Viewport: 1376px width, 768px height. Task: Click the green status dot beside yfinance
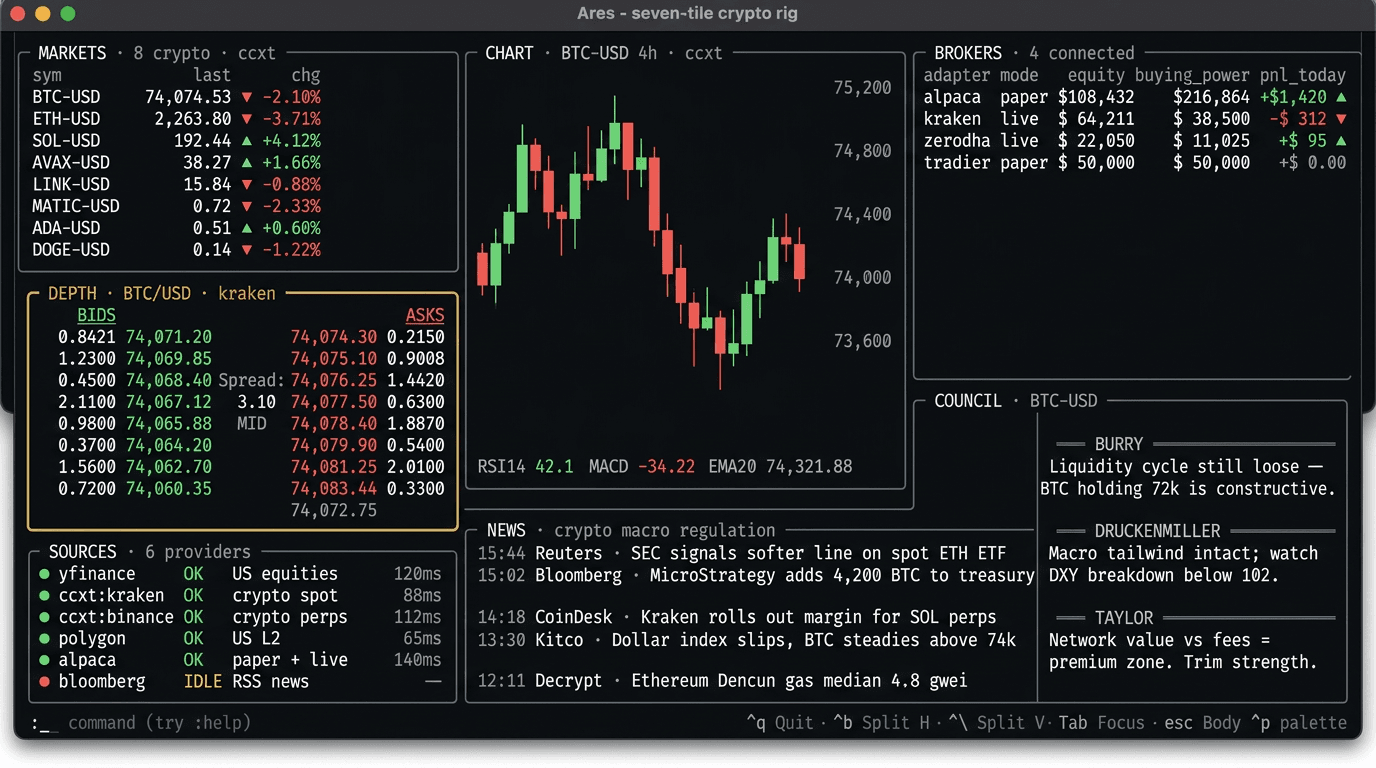[44, 574]
